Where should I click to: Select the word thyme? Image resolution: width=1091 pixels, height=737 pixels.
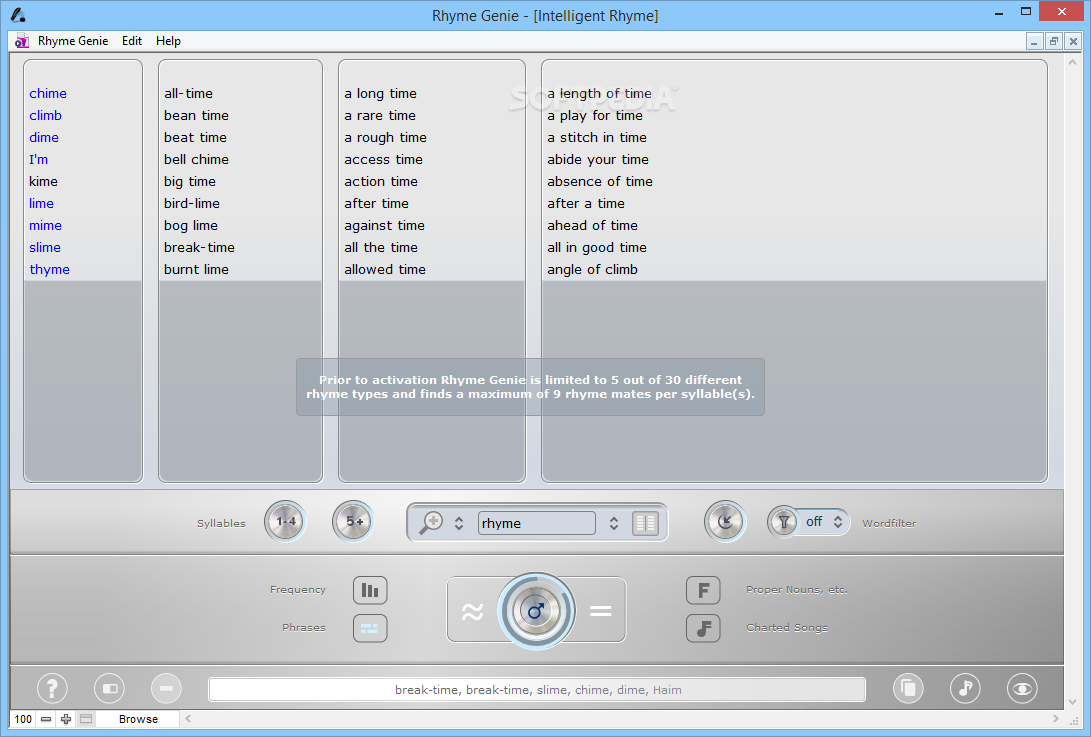click(49, 270)
